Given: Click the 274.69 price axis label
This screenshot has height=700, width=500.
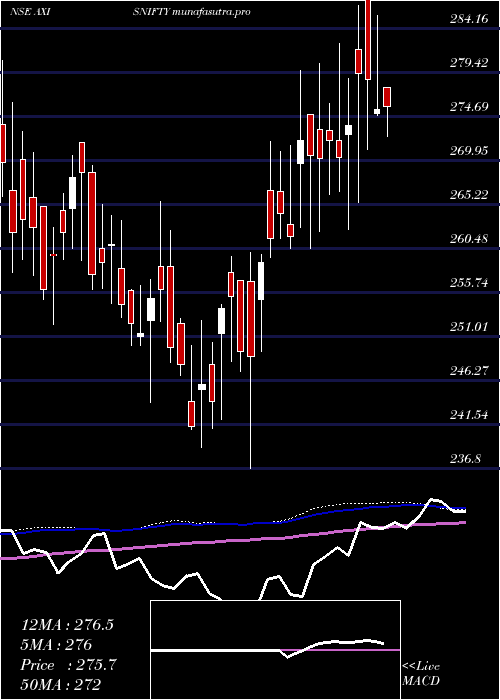Looking at the screenshot, I should (x=469, y=107).
